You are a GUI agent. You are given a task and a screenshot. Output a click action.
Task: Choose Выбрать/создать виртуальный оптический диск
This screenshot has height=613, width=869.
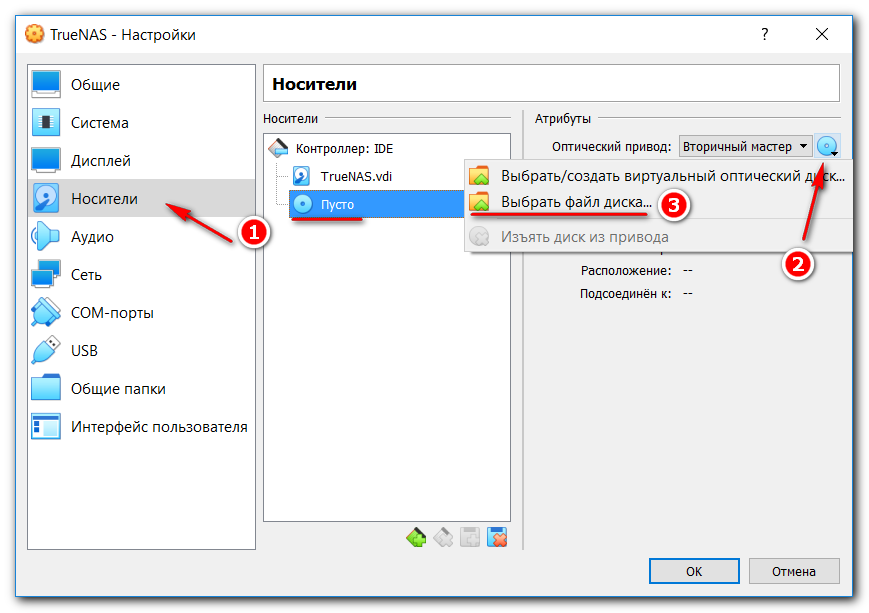point(658,176)
